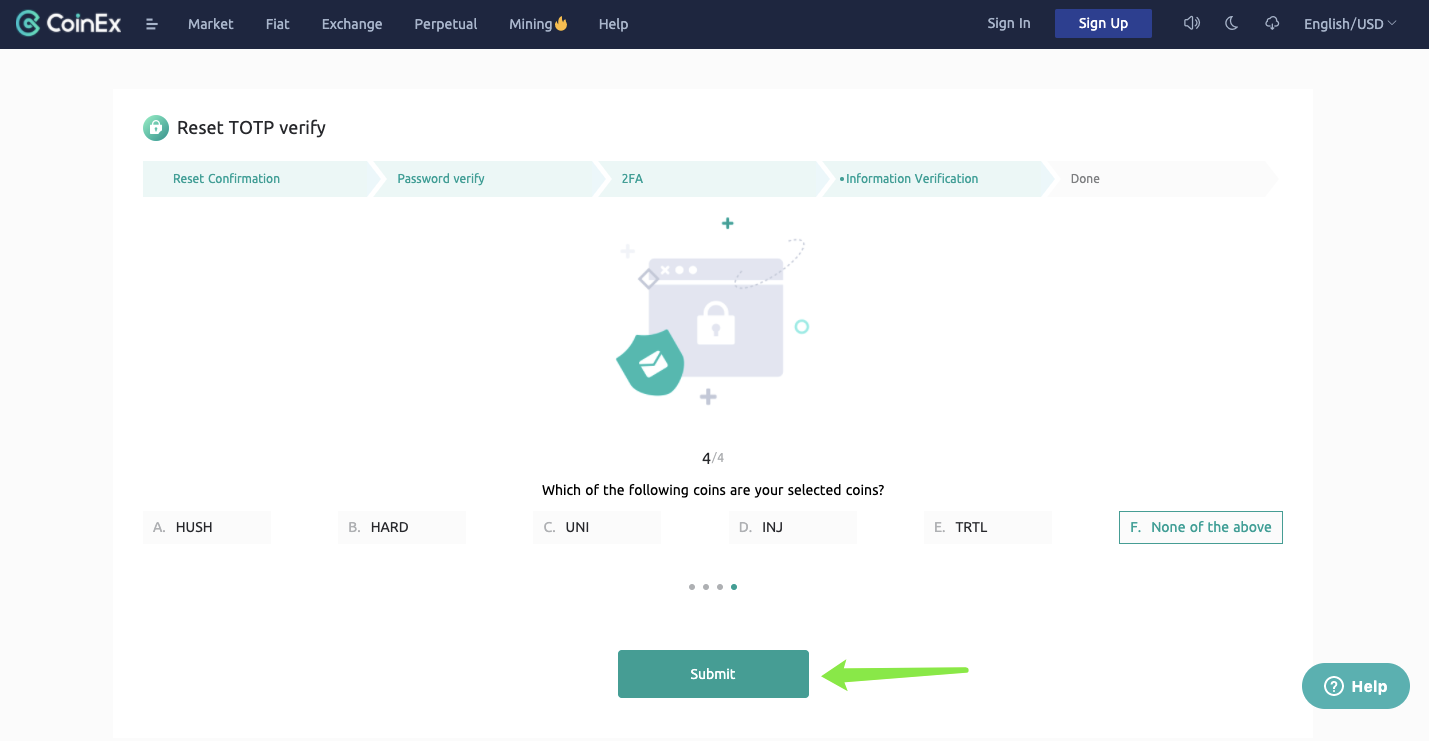1429x741 pixels.
Task: Click the Sign Up button
Action: (1103, 24)
